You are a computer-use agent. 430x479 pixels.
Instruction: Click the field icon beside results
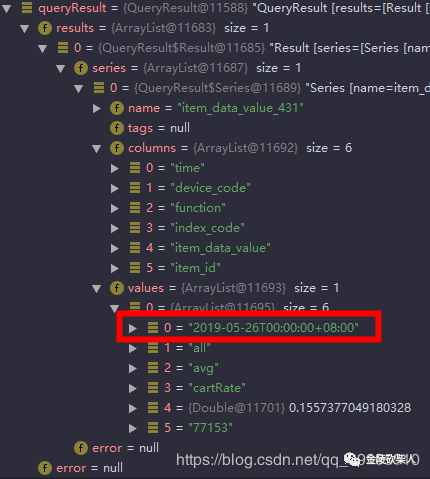point(45,28)
